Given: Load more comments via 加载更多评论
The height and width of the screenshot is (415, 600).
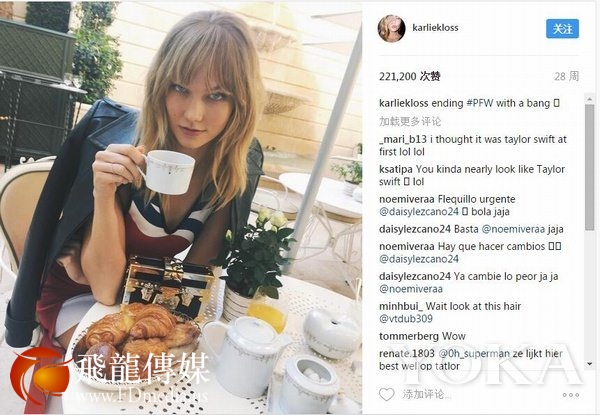Looking at the screenshot, I should tap(410, 122).
